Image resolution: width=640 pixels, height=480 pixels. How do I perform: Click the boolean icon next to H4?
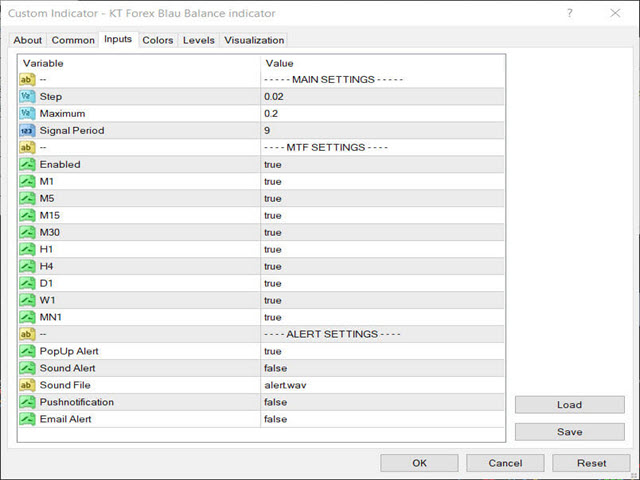(27, 266)
